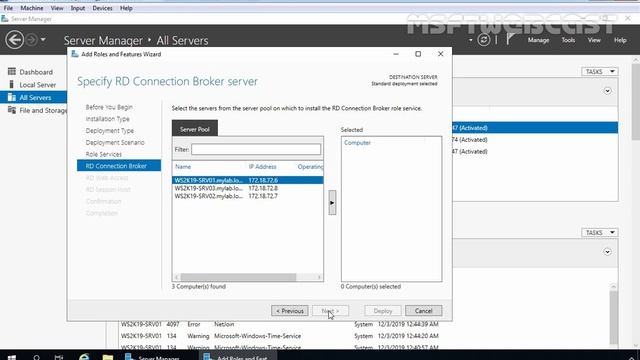Image resolution: width=640 pixels, height=360 pixels.
Task: Sort server pool by Name column
Action: [x=183, y=167]
